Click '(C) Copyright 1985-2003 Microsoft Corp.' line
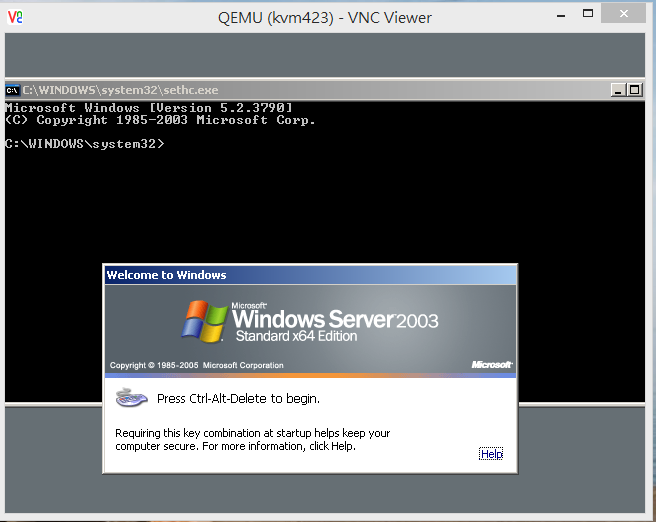Screen dimensions: 656x522 pyautogui.click(x=160, y=120)
